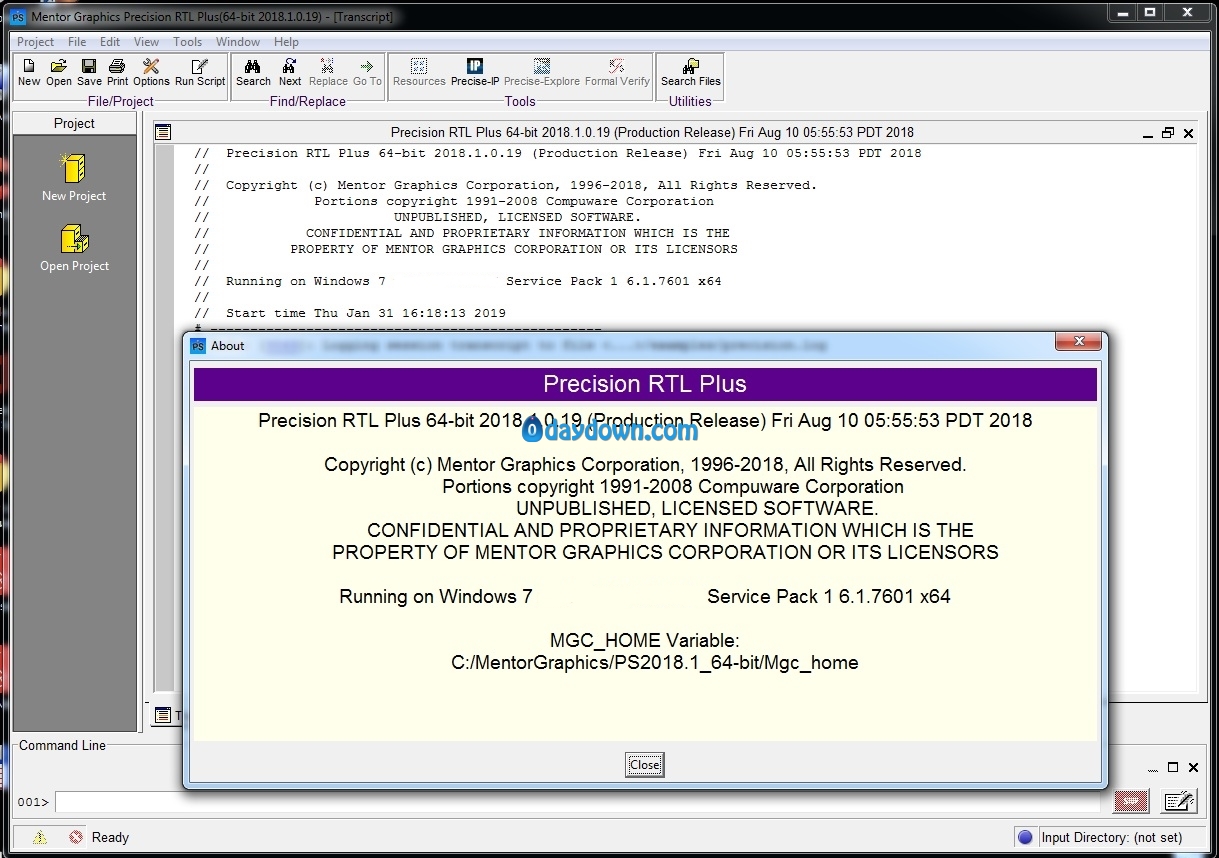1219x858 pixels.
Task: Open the Help menu
Action: pyautogui.click(x=286, y=42)
